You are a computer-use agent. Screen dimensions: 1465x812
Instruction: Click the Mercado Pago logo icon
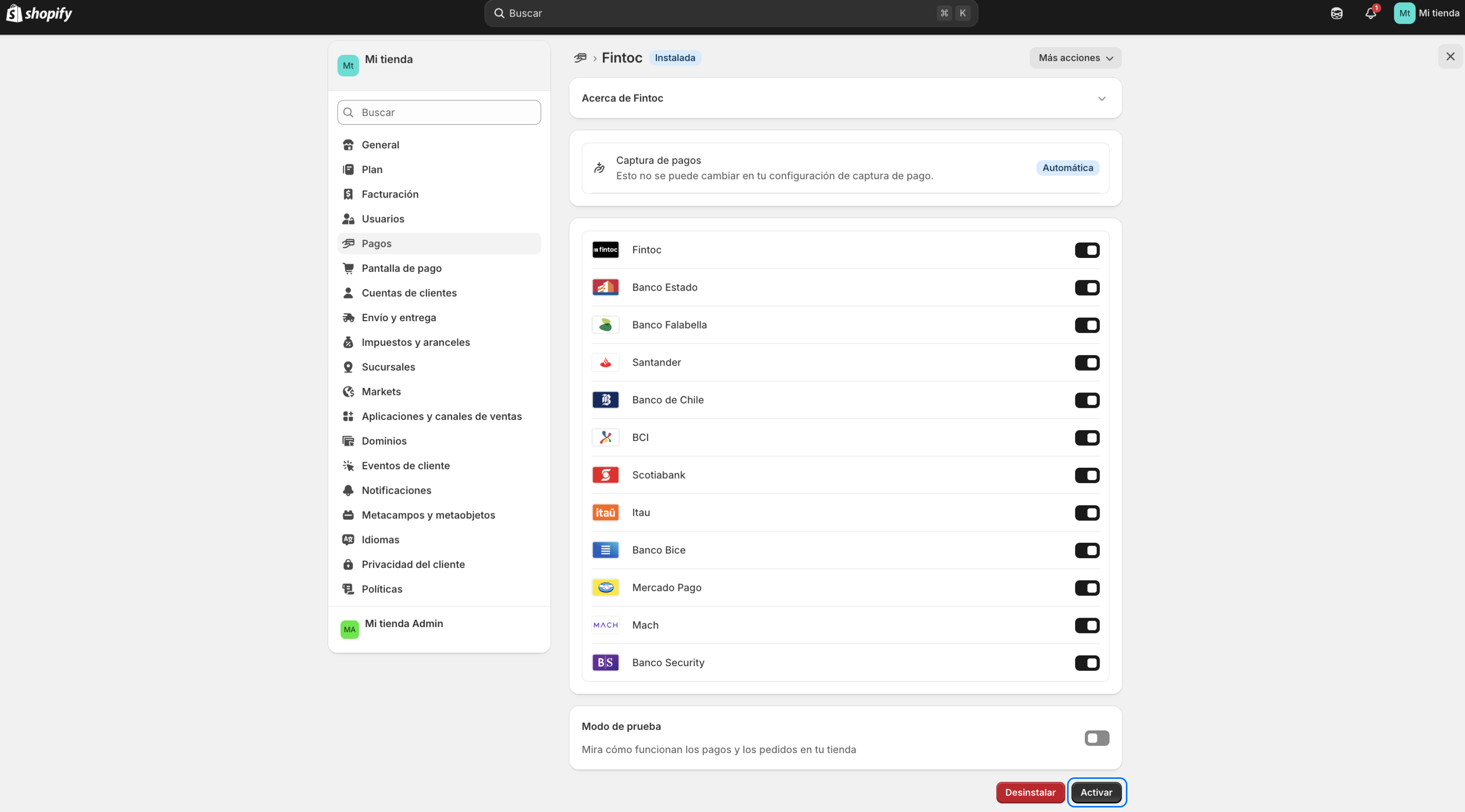click(x=605, y=588)
